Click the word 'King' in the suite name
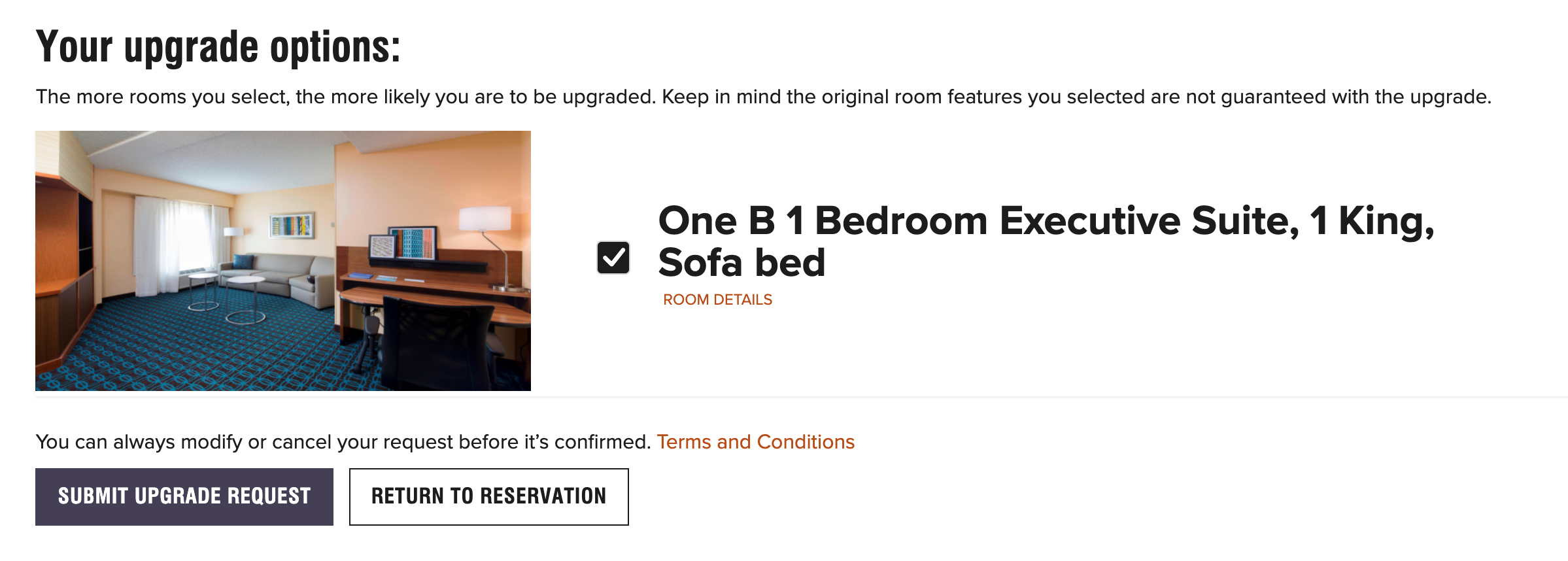Screen dimensions: 1568x561 1383,221
